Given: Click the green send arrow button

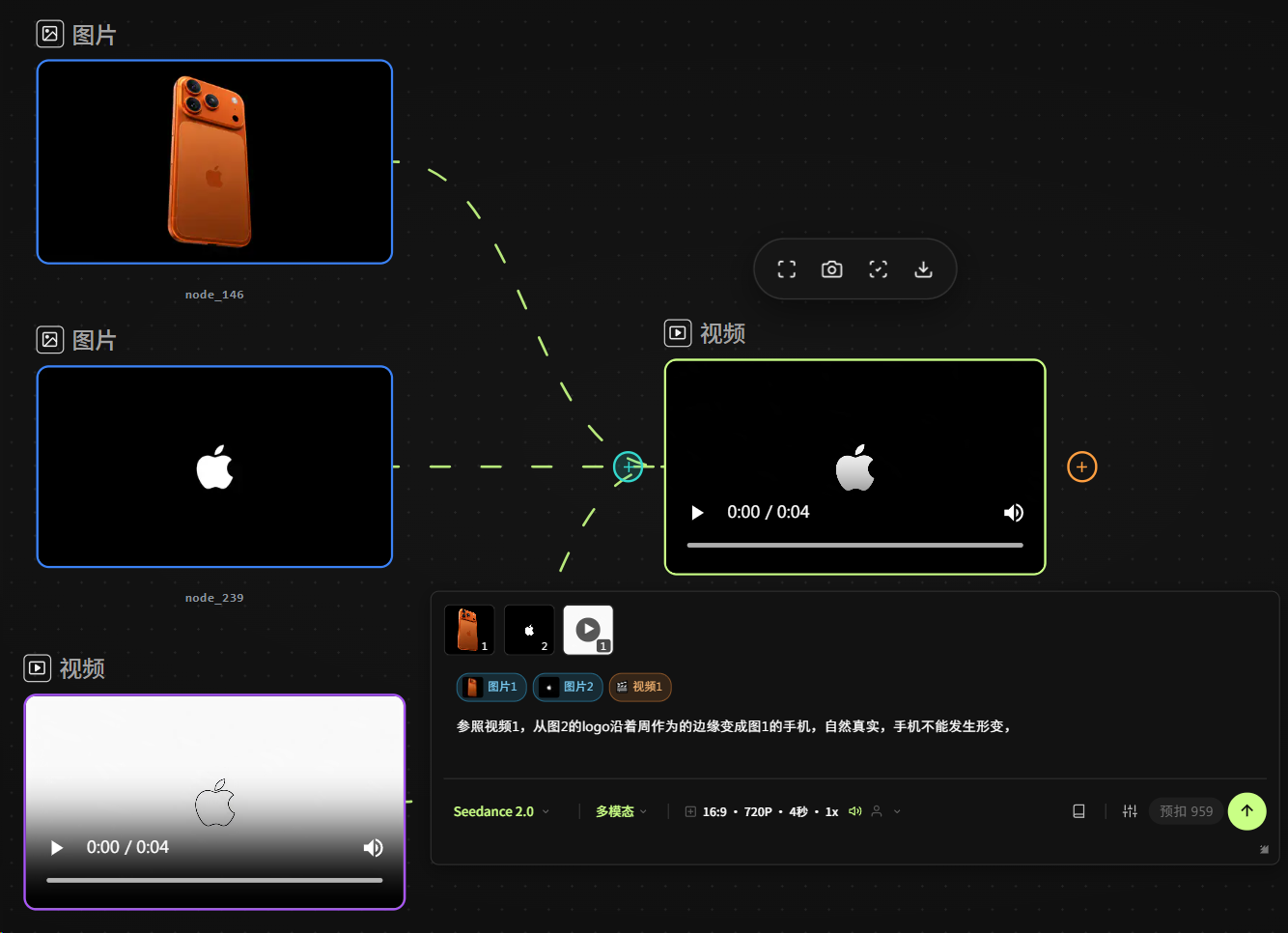Looking at the screenshot, I should click(1247, 810).
